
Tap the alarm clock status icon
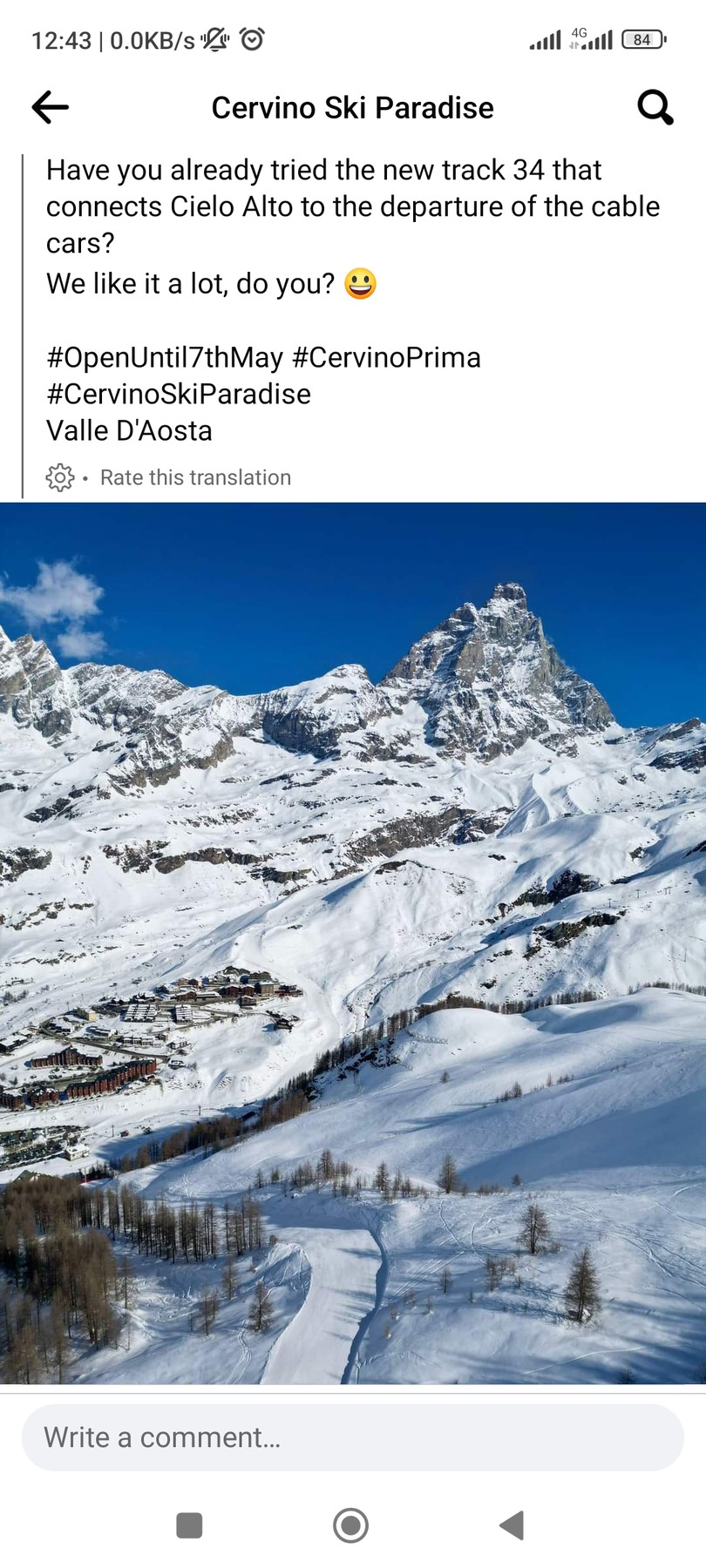pos(252,39)
